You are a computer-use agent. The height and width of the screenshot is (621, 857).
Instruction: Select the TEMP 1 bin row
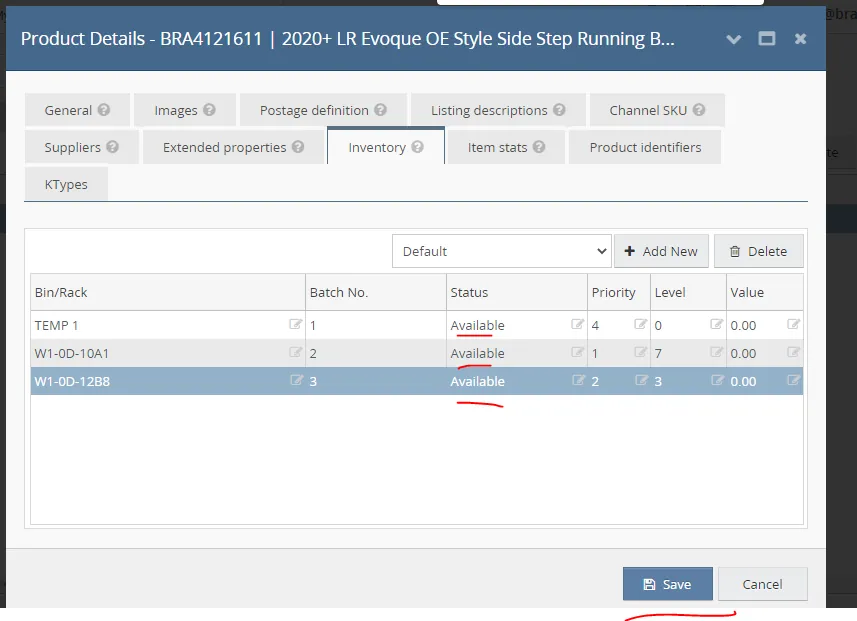click(x=416, y=325)
